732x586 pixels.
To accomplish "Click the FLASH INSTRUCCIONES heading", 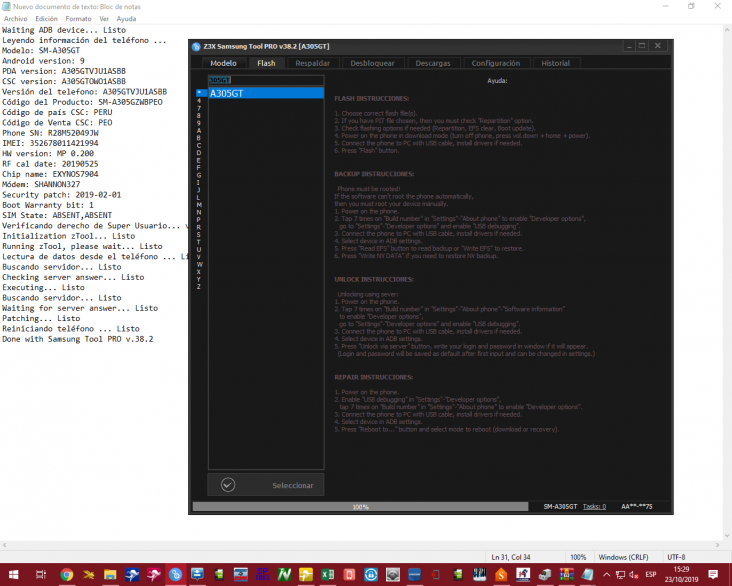I will click(x=372, y=99).
